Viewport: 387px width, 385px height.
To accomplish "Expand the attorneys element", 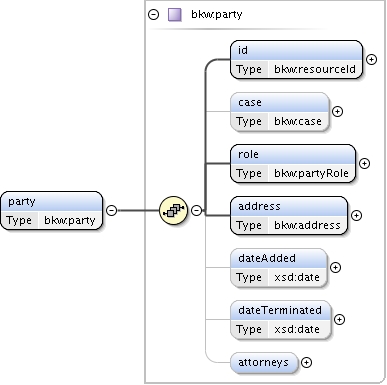I will 306,362.
